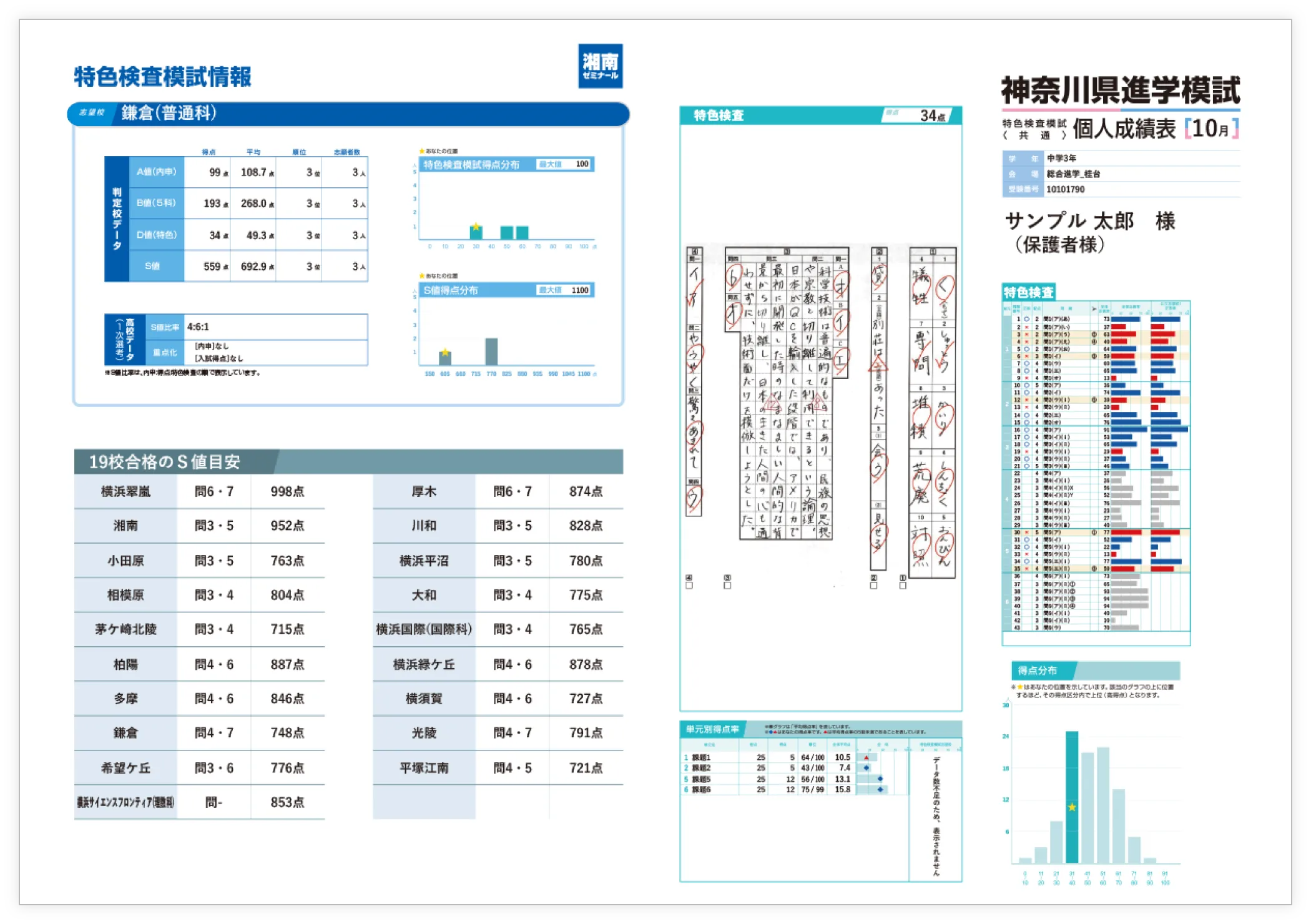The image size is (1311, 924).
Task: Click the 単元別得点率 section header
Action: click(x=821, y=729)
